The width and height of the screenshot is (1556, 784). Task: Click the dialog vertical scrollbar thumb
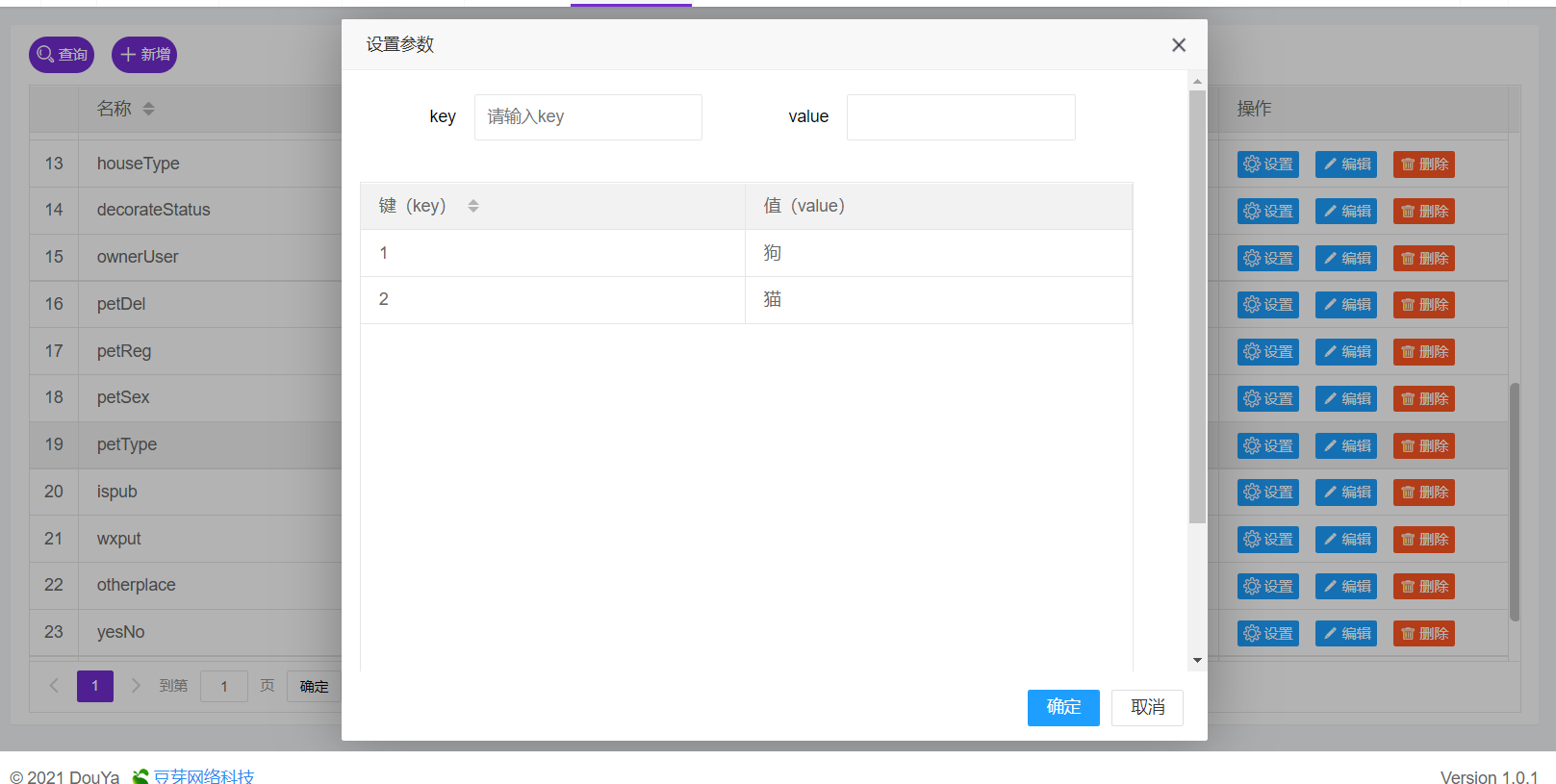[x=1197, y=306]
